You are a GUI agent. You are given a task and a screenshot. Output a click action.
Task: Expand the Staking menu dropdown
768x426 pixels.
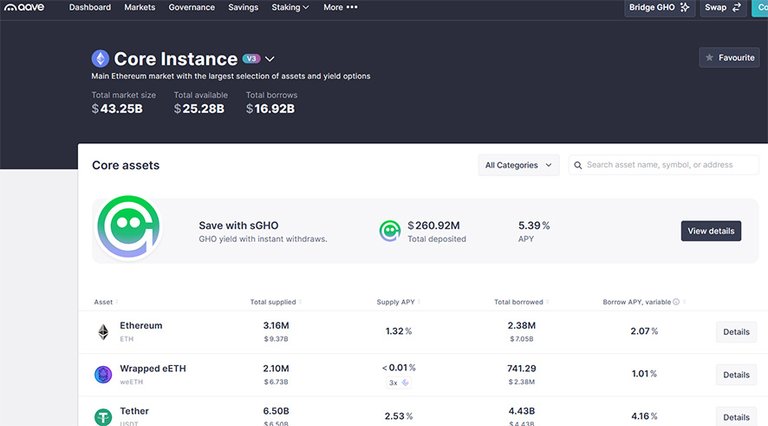pos(290,8)
